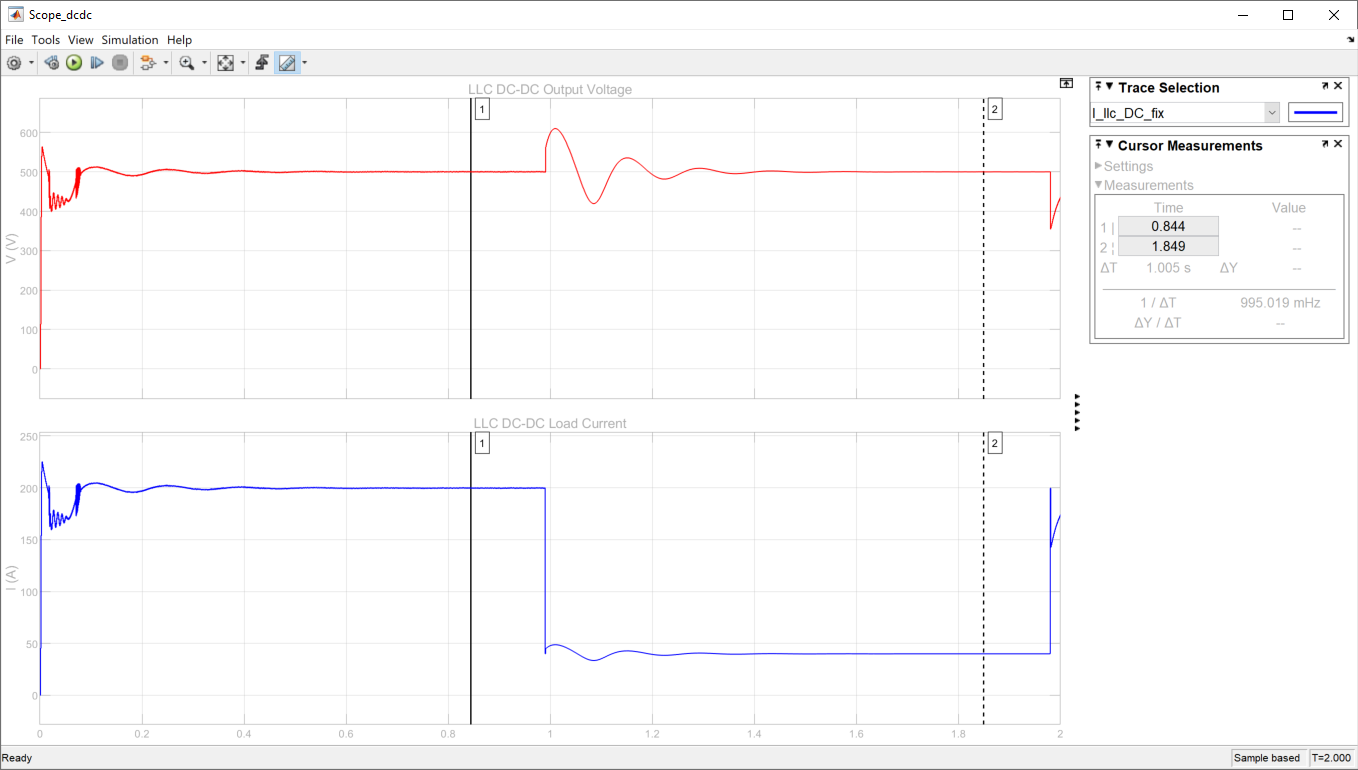Screen dimensions: 1358x770
Task: Select cursor 1 flag on Output Voltage plot
Action: click(x=482, y=109)
